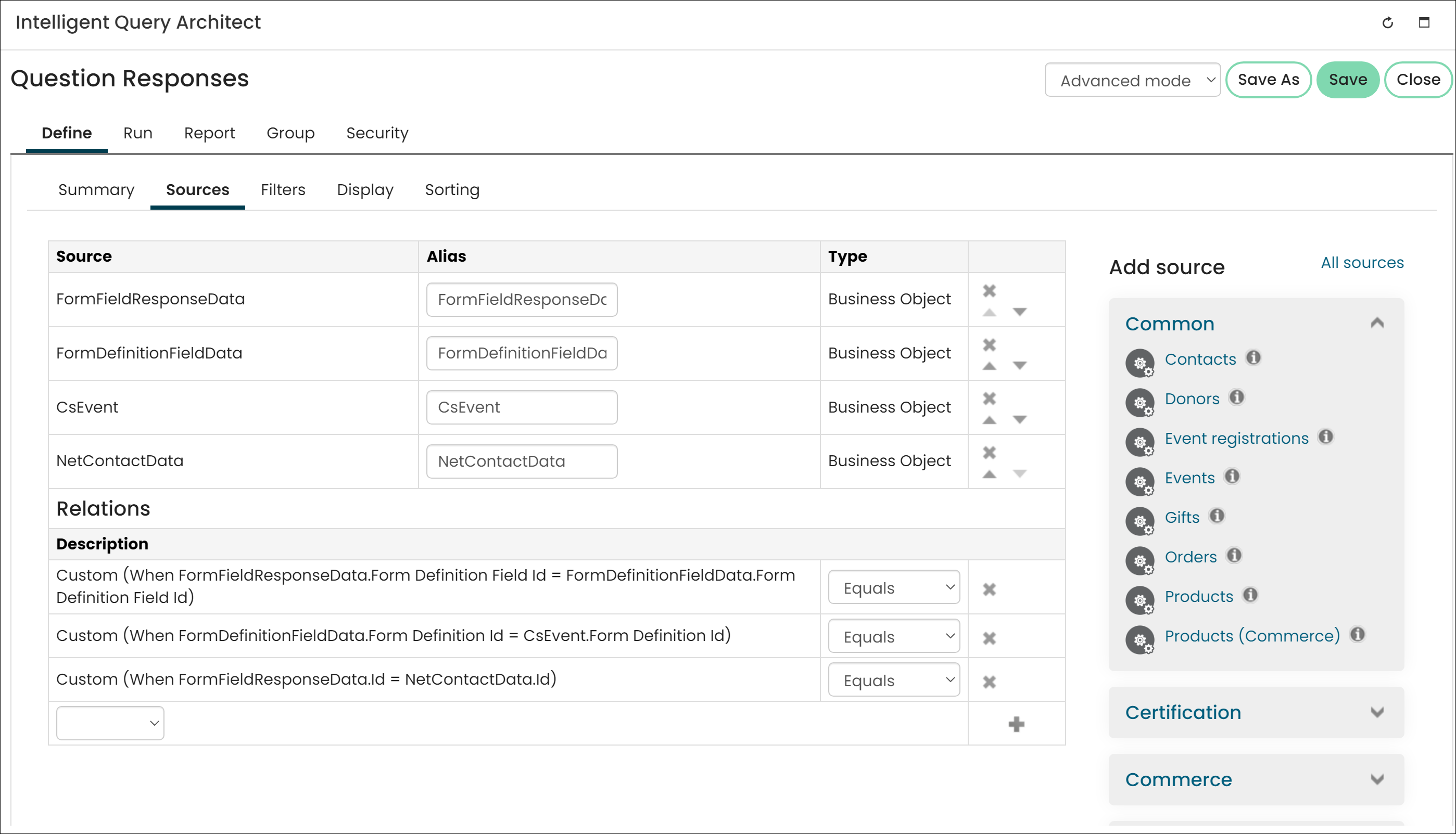Image resolution: width=1456 pixels, height=834 pixels.
Task: Remove the CsEvent source row
Action: pyautogui.click(x=989, y=398)
